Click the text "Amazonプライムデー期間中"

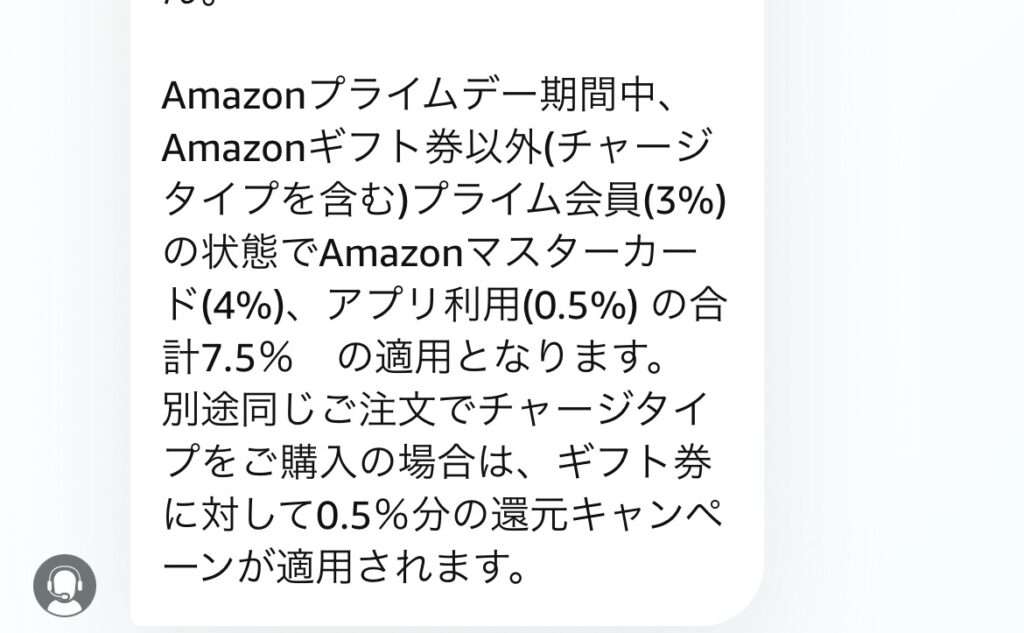pos(409,97)
